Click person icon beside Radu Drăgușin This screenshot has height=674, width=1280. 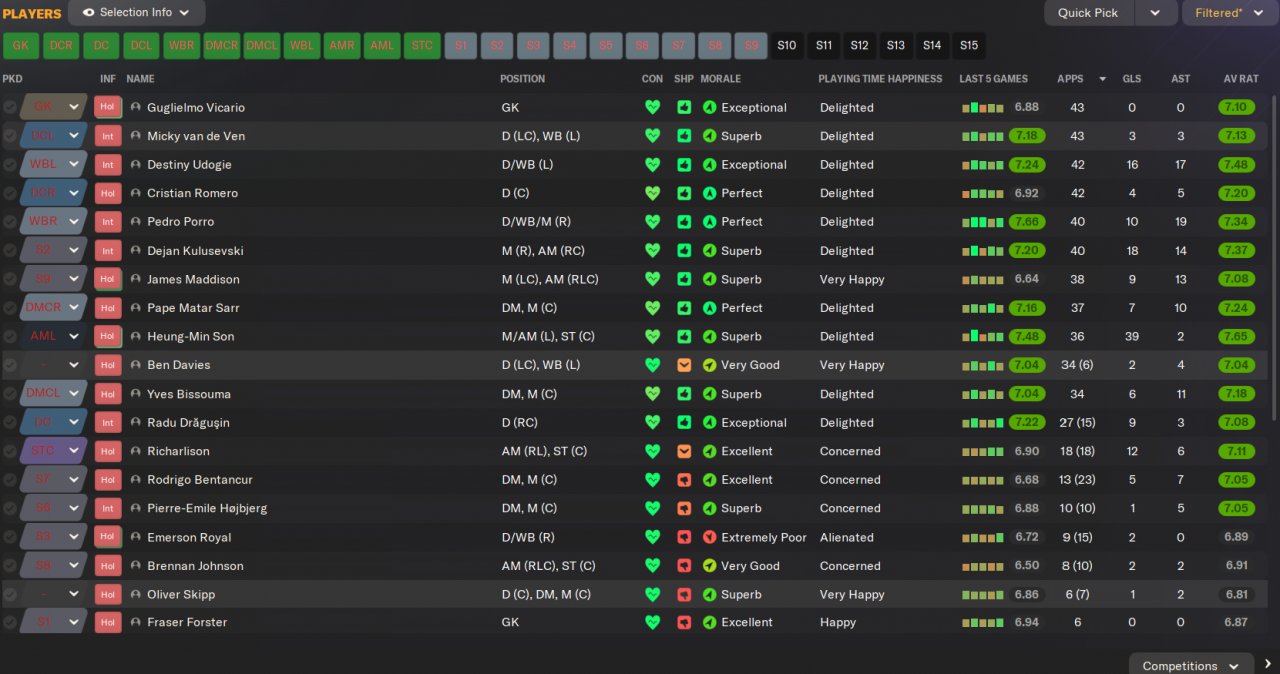[x=135, y=422]
